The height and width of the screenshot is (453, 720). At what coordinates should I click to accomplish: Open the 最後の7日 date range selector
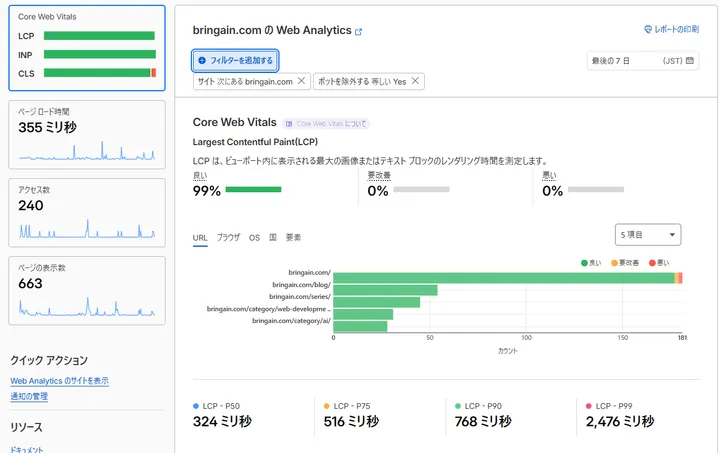click(x=643, y=61)
